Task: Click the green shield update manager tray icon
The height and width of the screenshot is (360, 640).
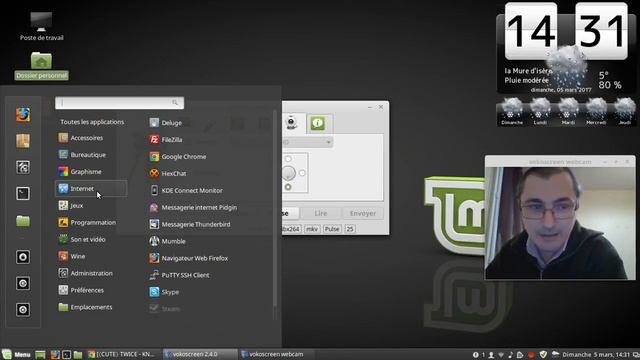Action: pos(543,354)
